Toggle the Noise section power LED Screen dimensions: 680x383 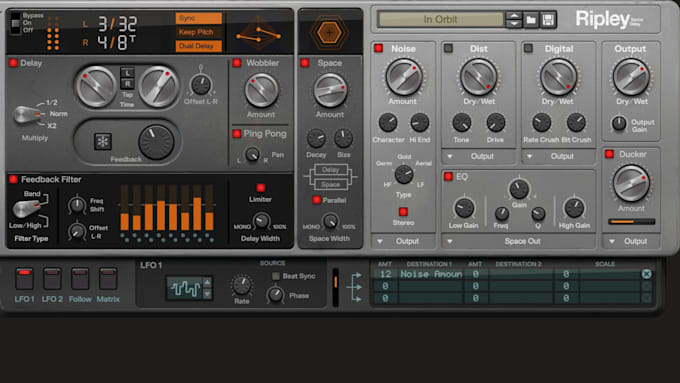point(379,48)
